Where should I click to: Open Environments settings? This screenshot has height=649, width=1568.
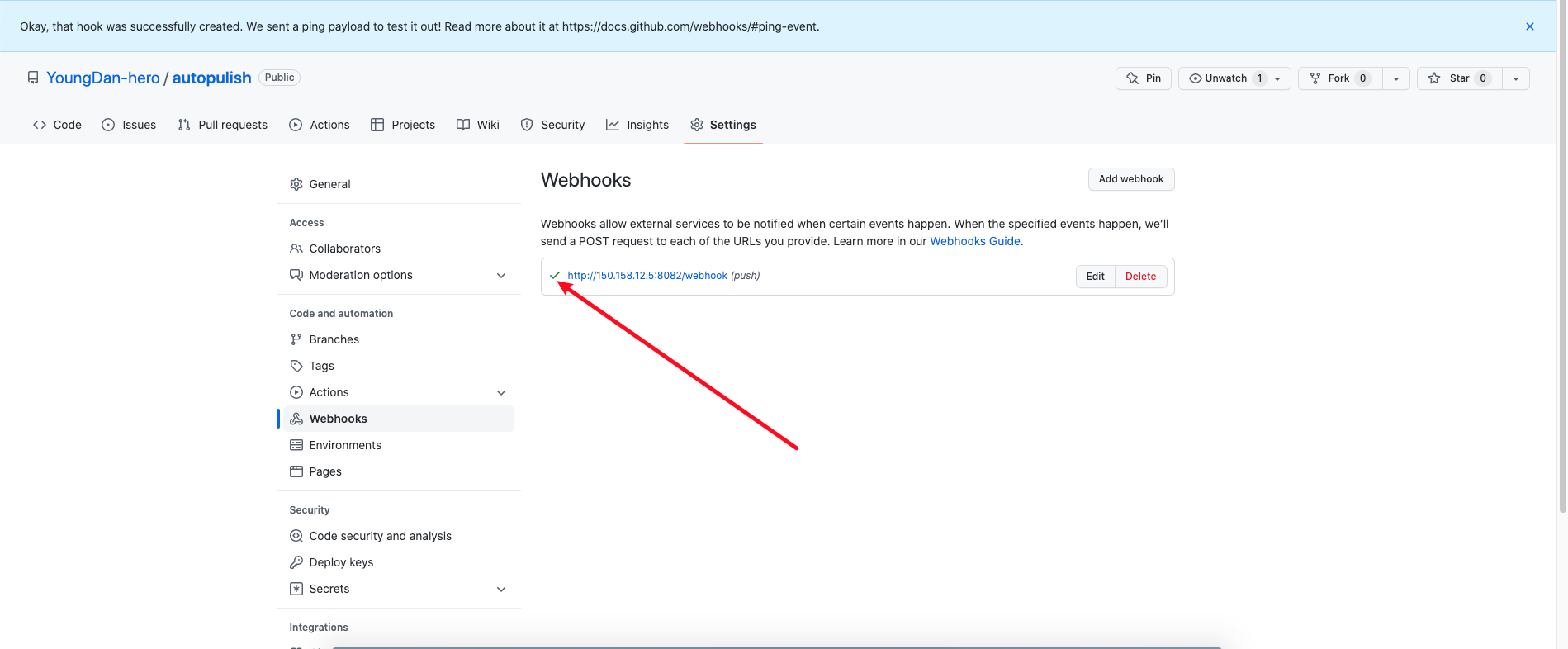click(399, 445)
